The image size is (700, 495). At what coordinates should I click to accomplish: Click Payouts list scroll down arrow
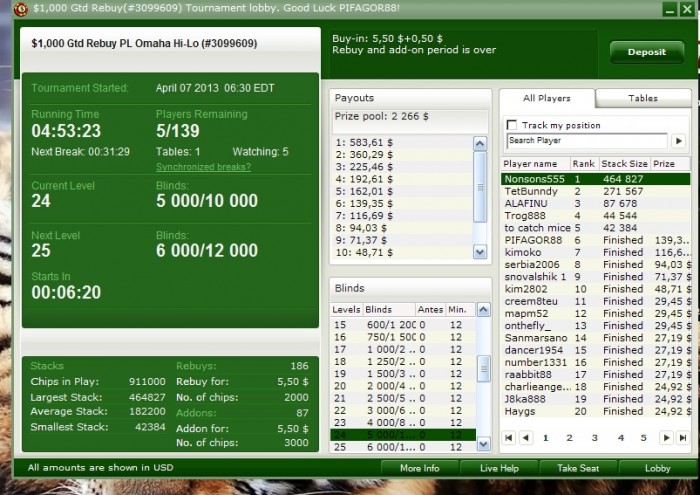[480, 252]
